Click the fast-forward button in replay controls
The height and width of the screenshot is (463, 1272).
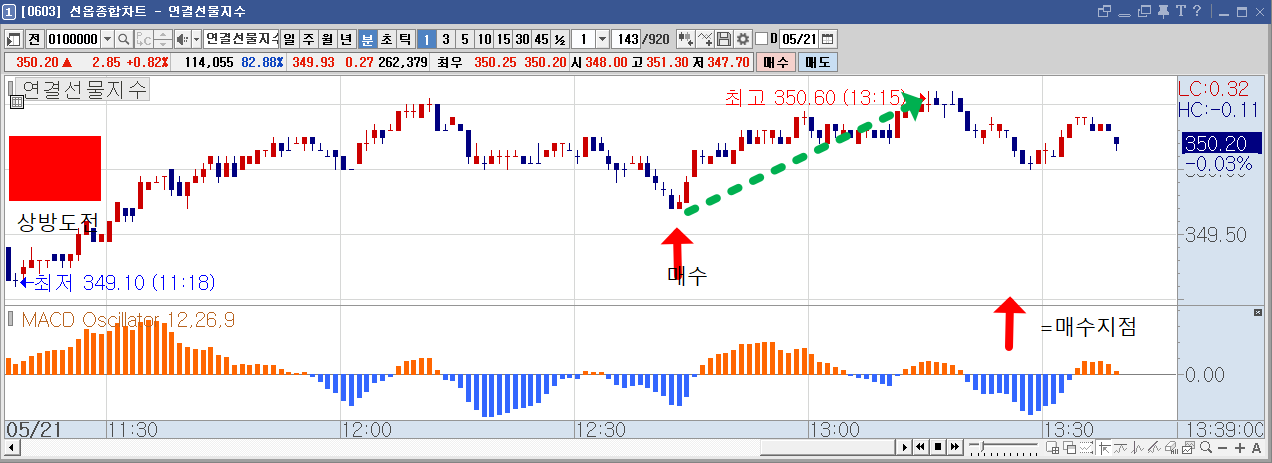point(955,447)
